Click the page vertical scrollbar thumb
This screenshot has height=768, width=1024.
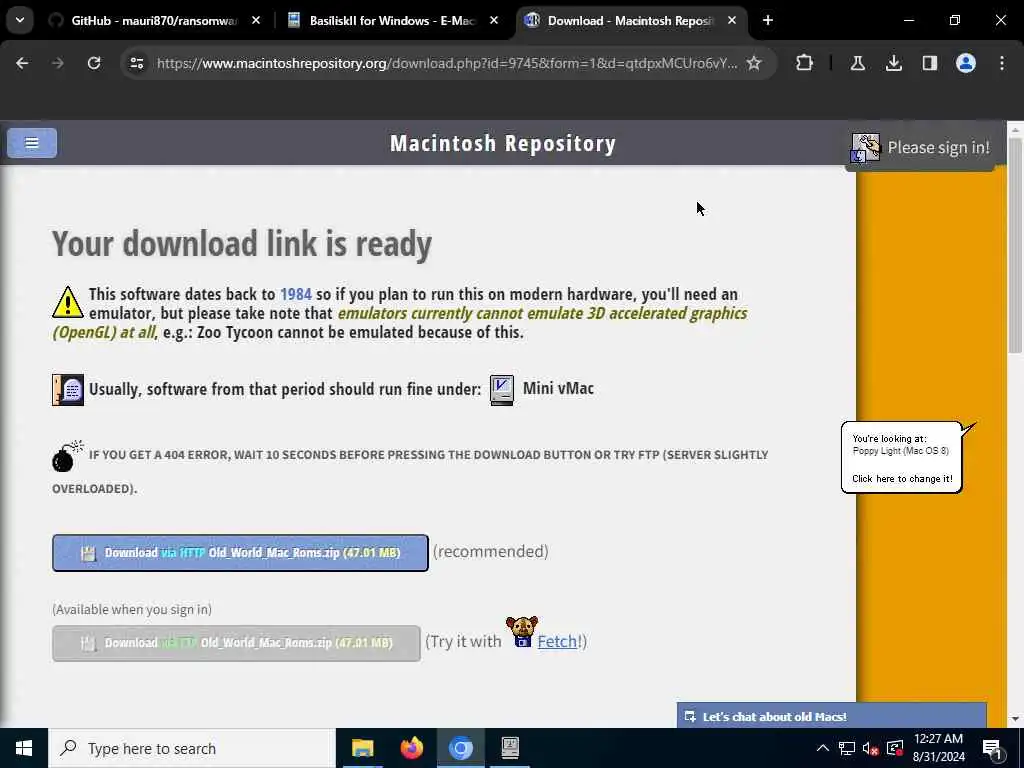tap(1015, 245)
